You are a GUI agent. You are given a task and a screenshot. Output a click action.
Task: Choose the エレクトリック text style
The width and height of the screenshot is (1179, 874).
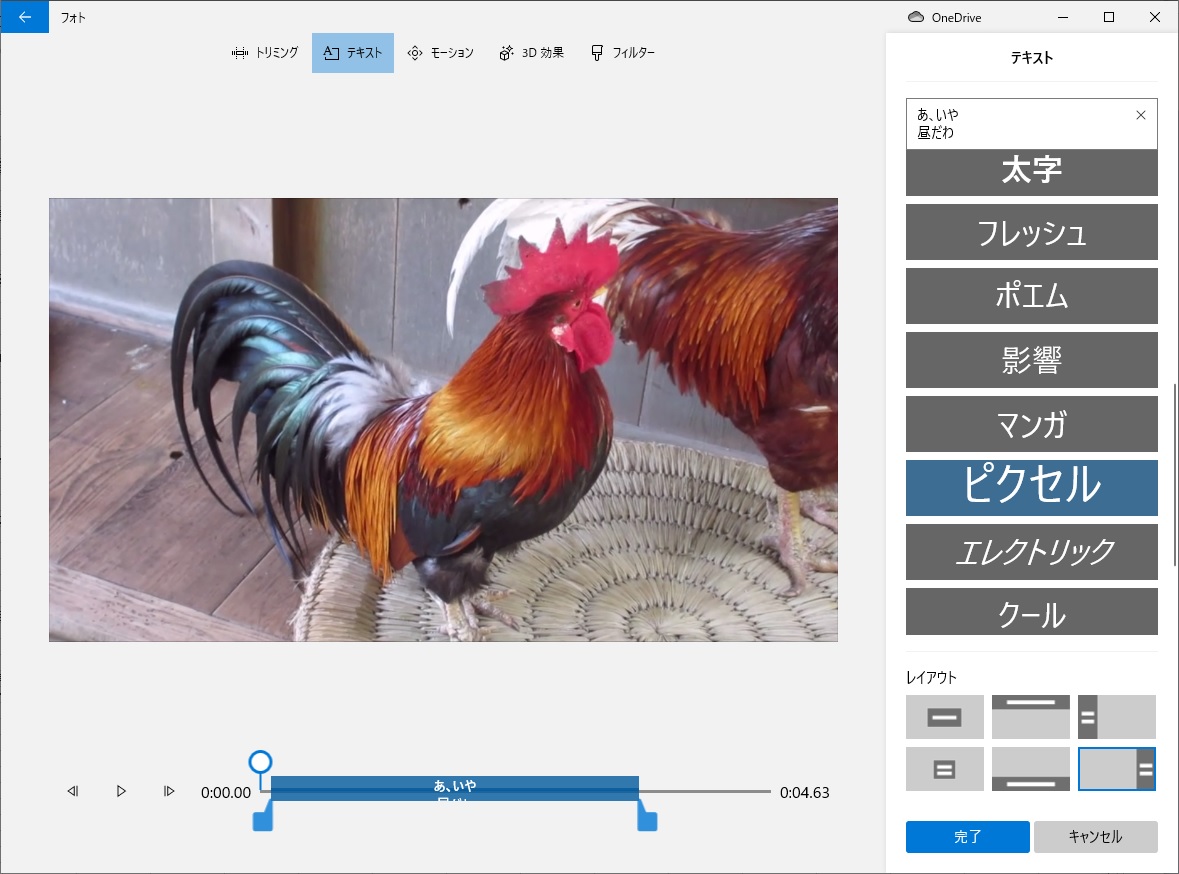(1032, 552)
